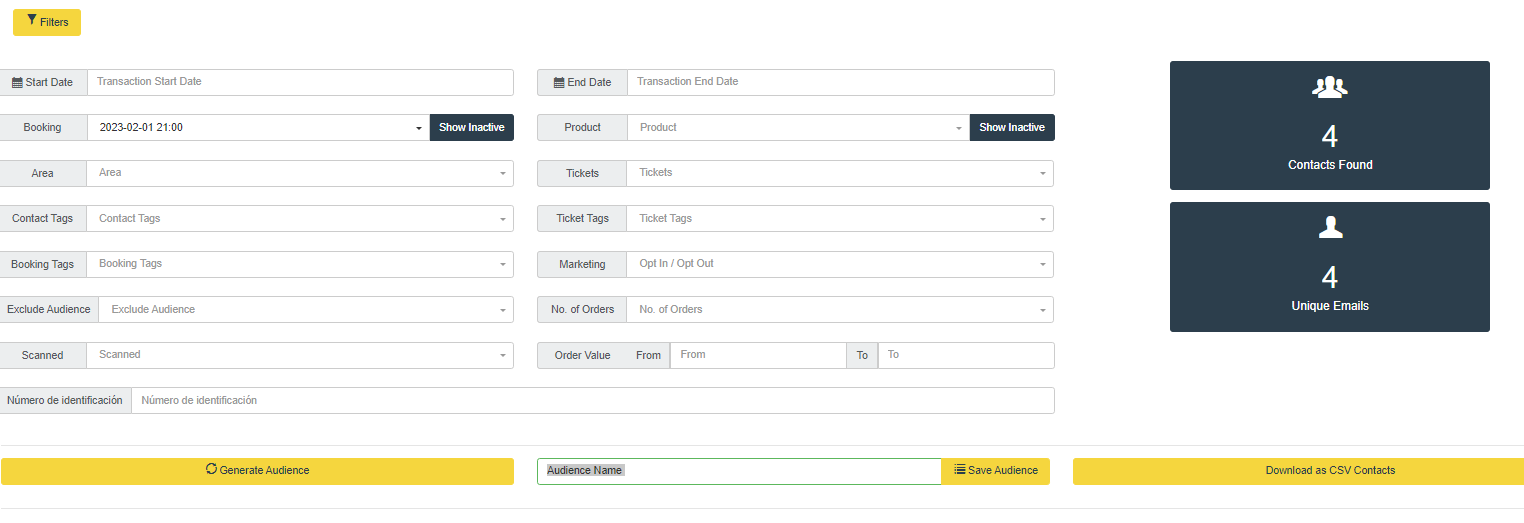Click the Order Value label
This screenshot has height=523, width=1524.
tap(582, 355)
